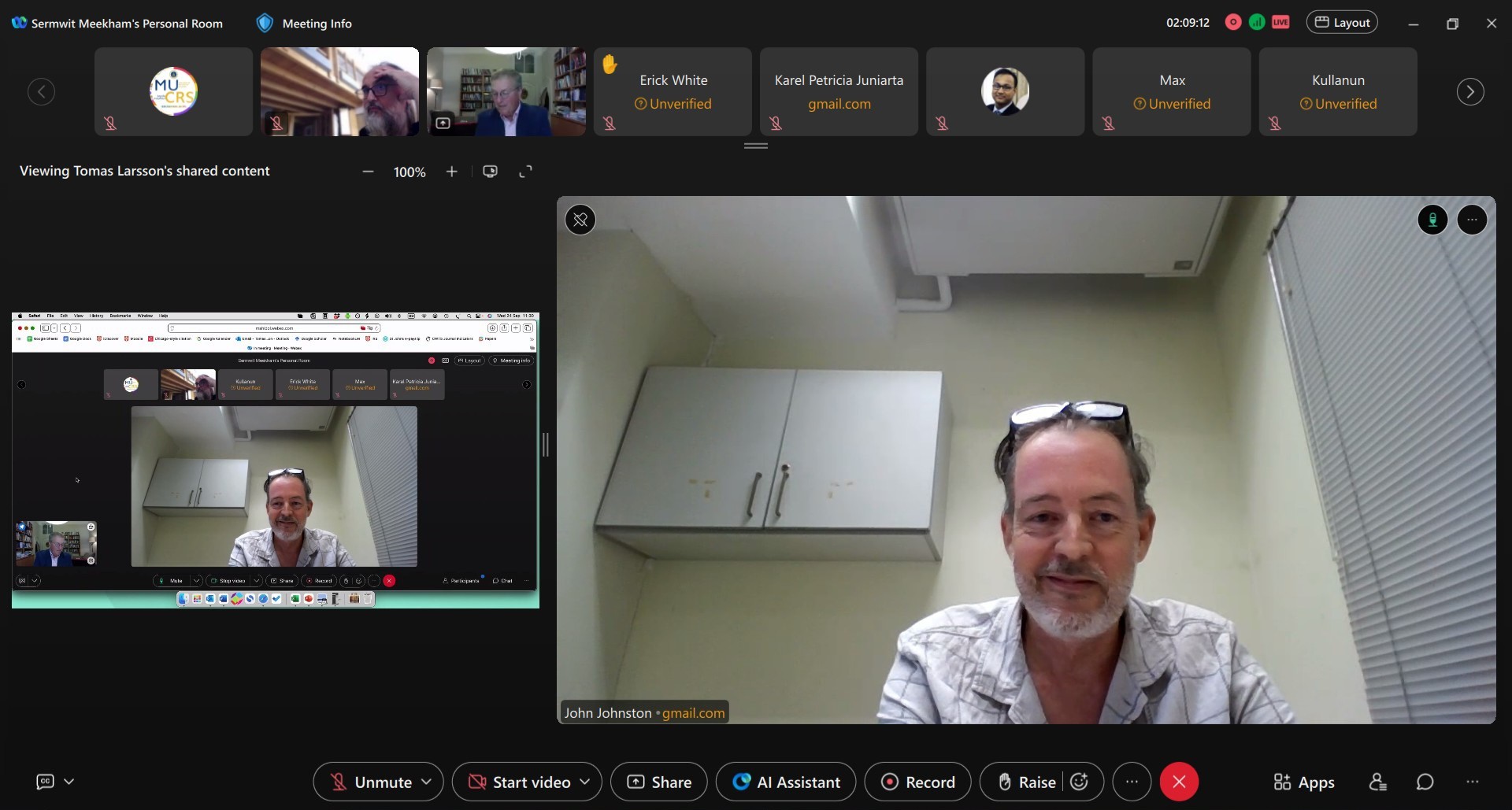Open reactions emoji picker
Image resolution: width=1512 pixels, height=810 pixels.
click(1080, 782)
